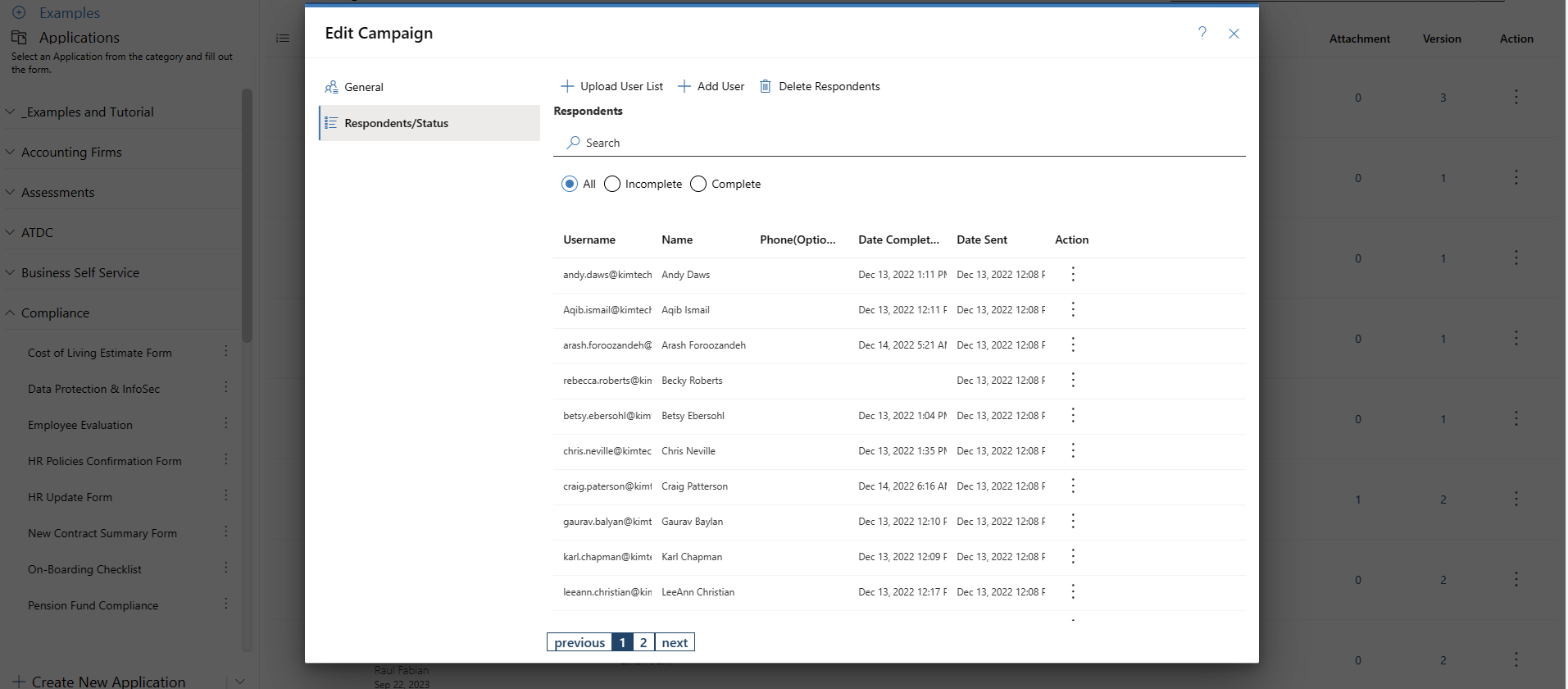Screen dimensions: 1568x689
Task: Open action menu for Gaurav Baylan
Action: click(1073, 521)
